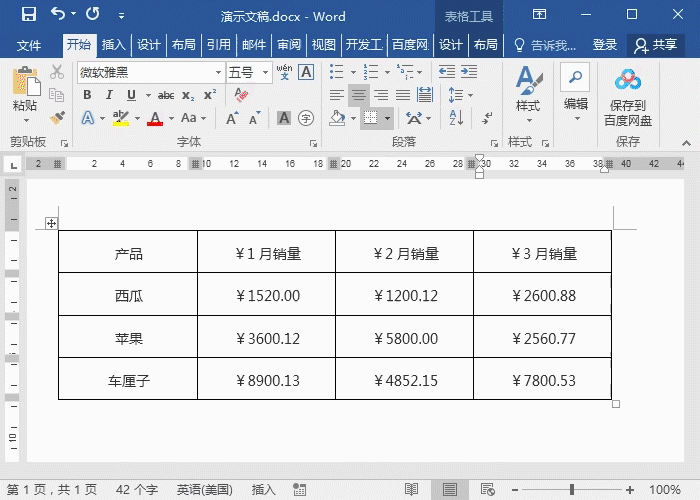Align text right
The width and height of the screenshot is (700, 500).
[x=381, y=95]
